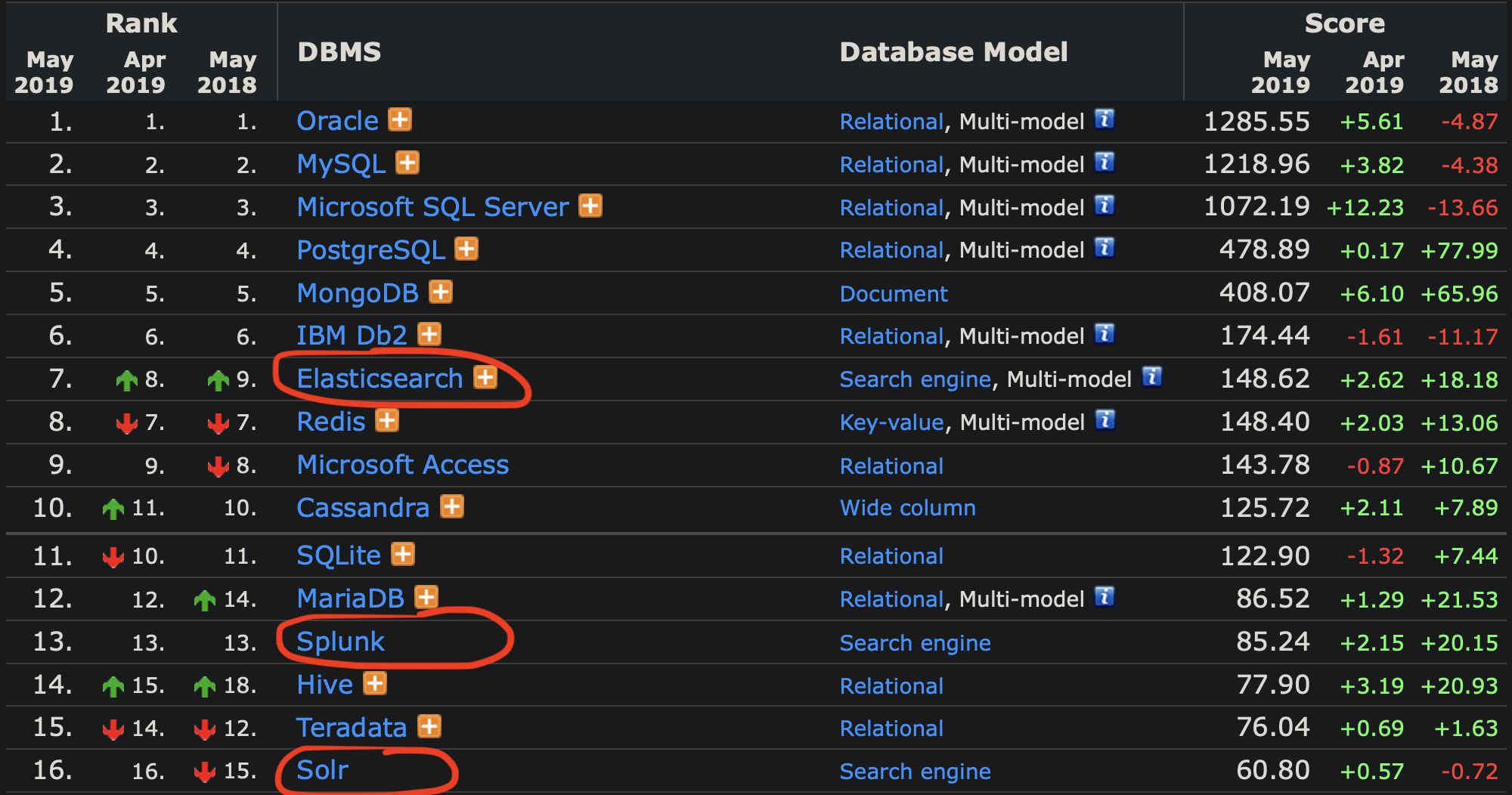
Task: Click the info icon next to Oracle's Multi-model
Action: pyautogui.click(x=1106, y=119)
